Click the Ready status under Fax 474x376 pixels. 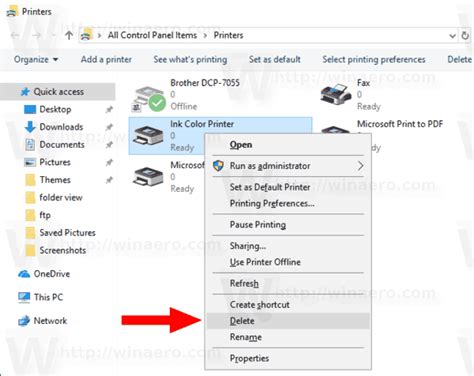click(x=369, y=106)
